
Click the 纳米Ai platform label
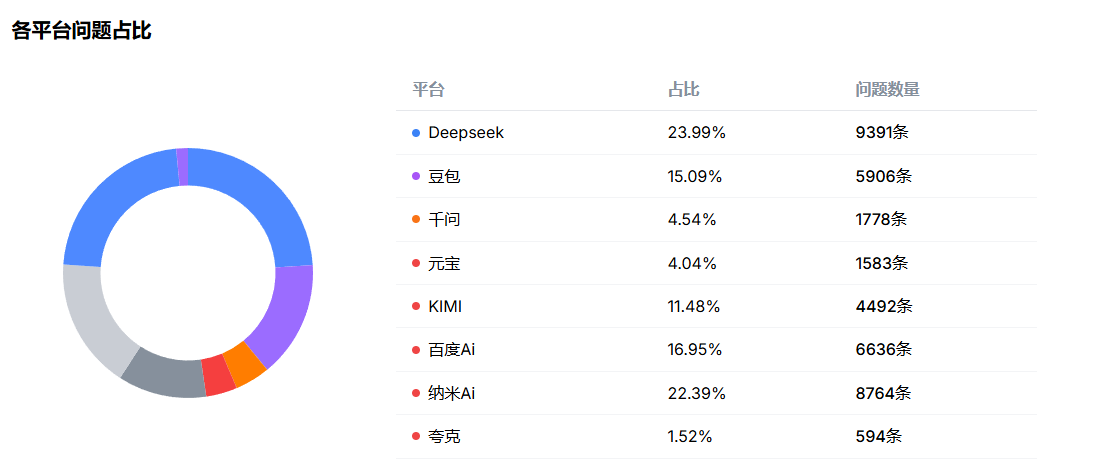coord(451,394)
